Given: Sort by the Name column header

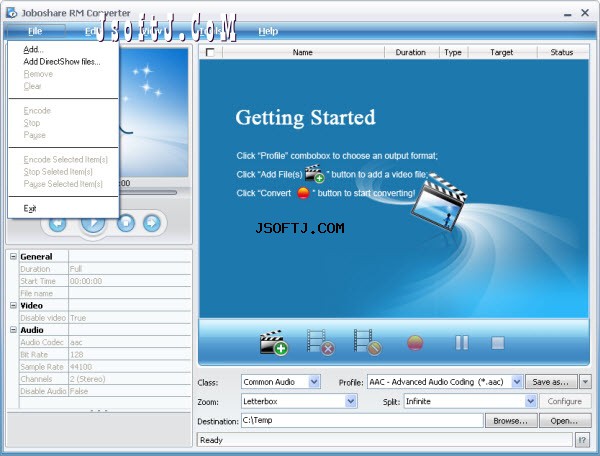Looking at the screenshot, I should (303, 52).
